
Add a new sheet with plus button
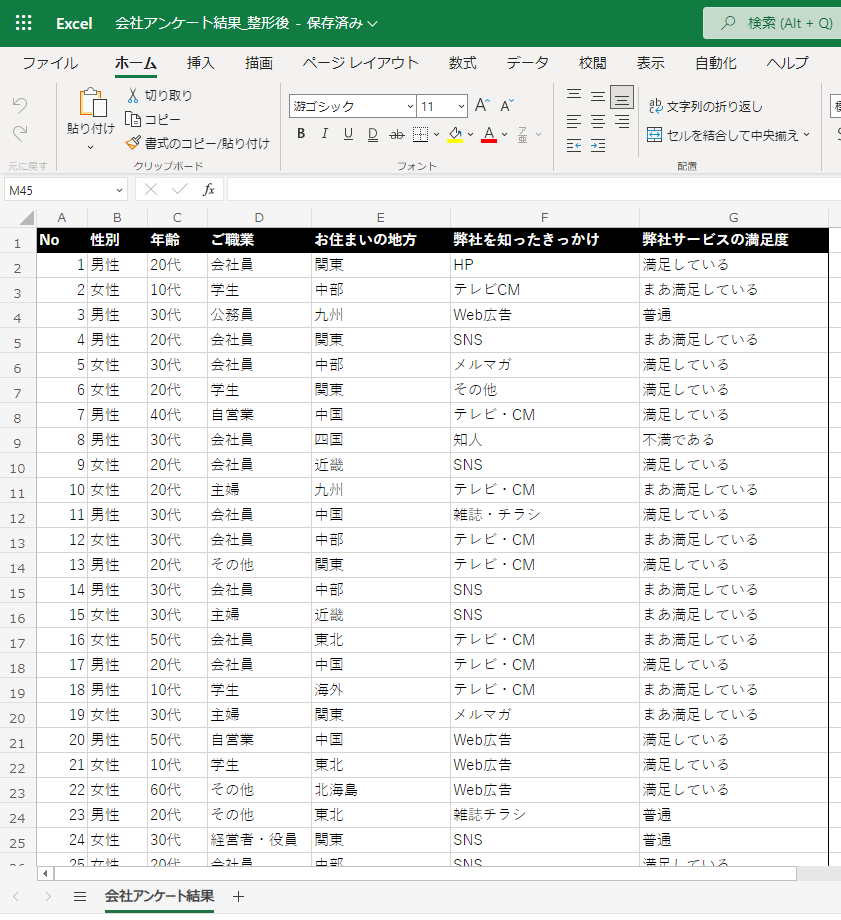tap(238, 896)
